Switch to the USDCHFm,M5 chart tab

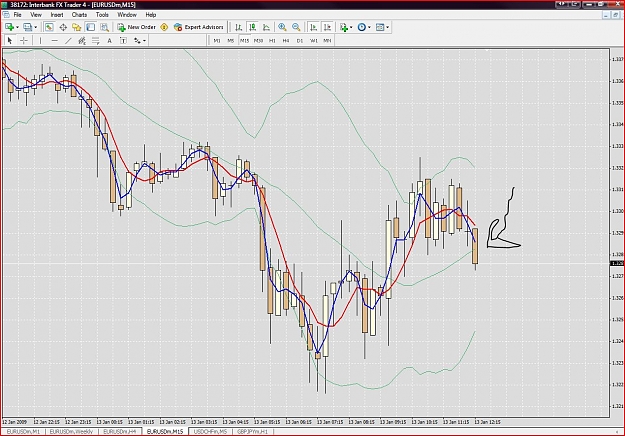tap(210, 432)
